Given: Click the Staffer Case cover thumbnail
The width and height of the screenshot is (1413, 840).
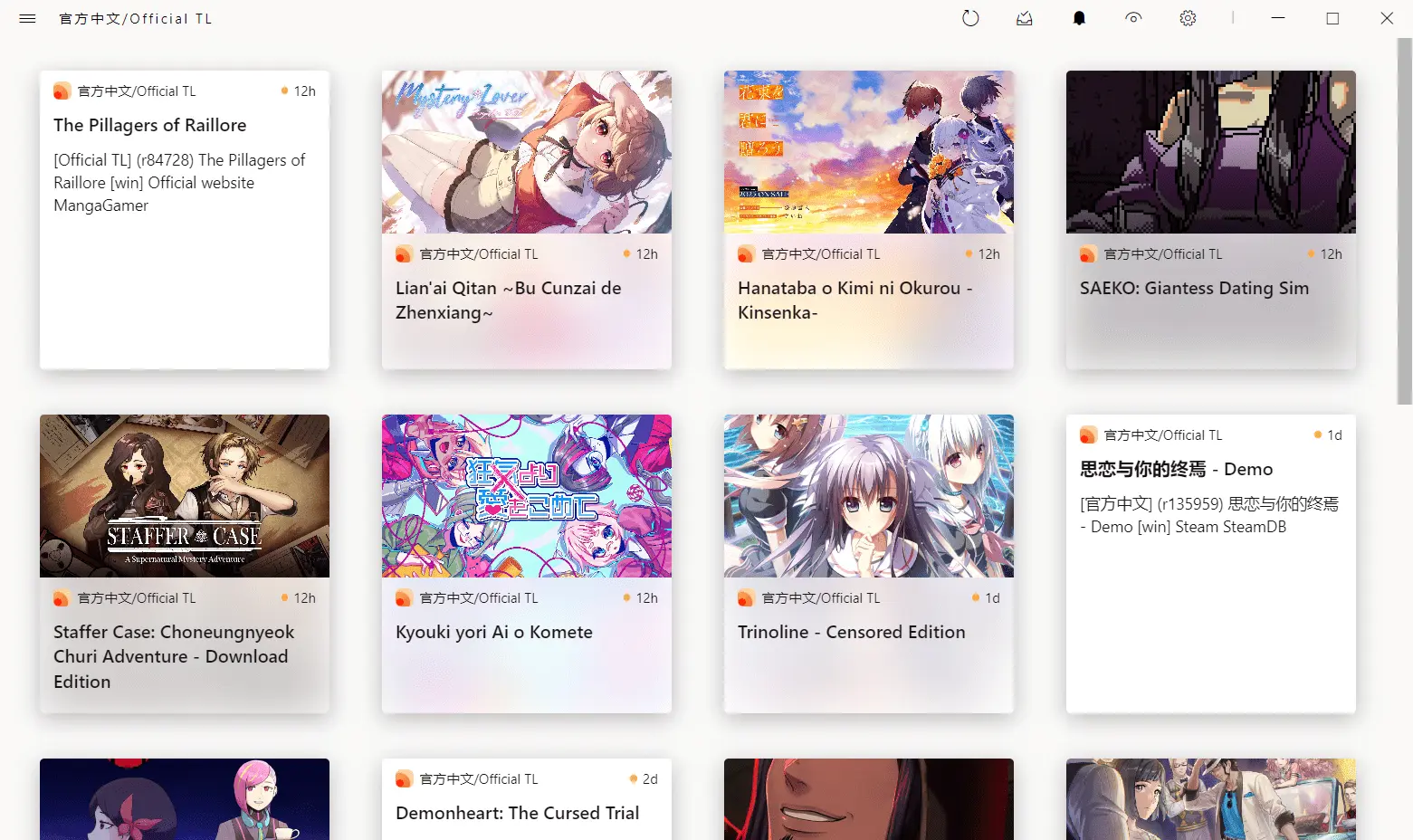Looking at the screenshot, I should [185, 496].
